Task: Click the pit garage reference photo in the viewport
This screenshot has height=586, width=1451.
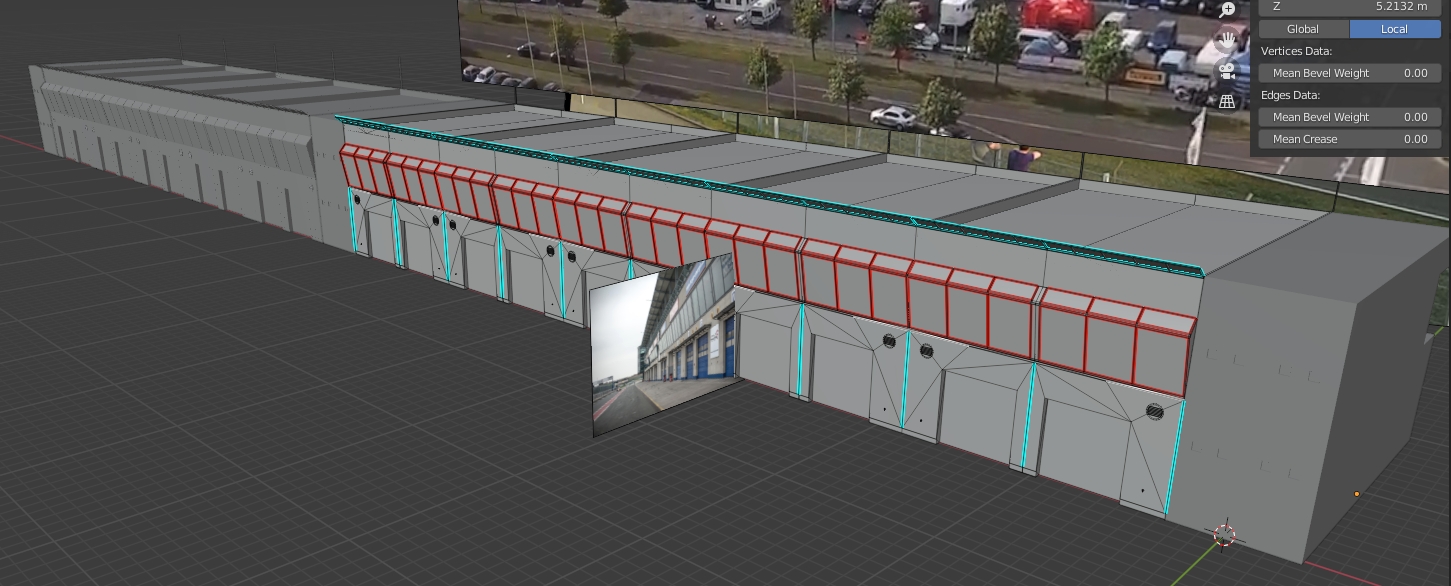Action: coord(662,345)
